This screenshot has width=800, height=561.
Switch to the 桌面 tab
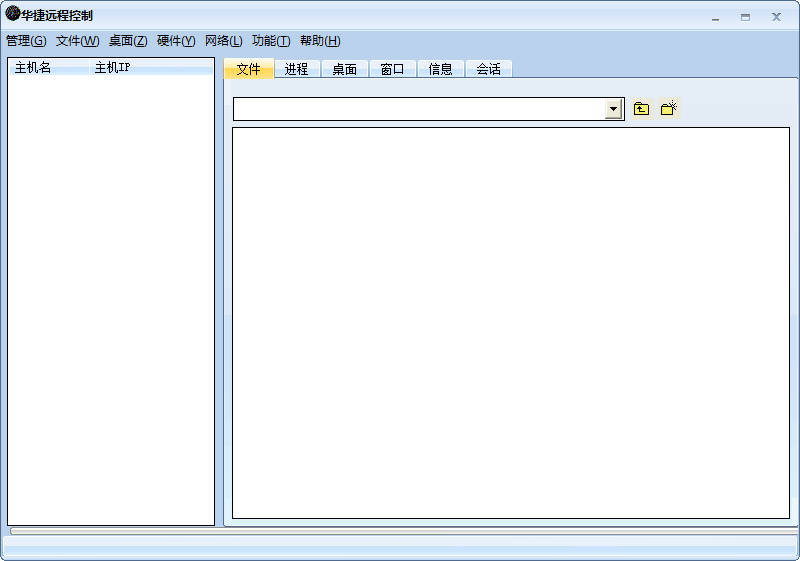click(344, 69)
